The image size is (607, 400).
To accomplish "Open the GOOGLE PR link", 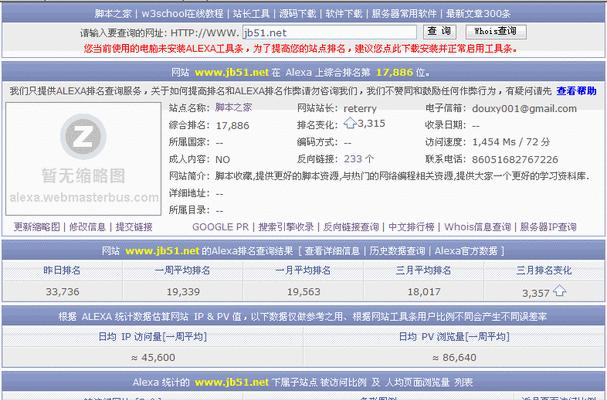I will point(220,227).
